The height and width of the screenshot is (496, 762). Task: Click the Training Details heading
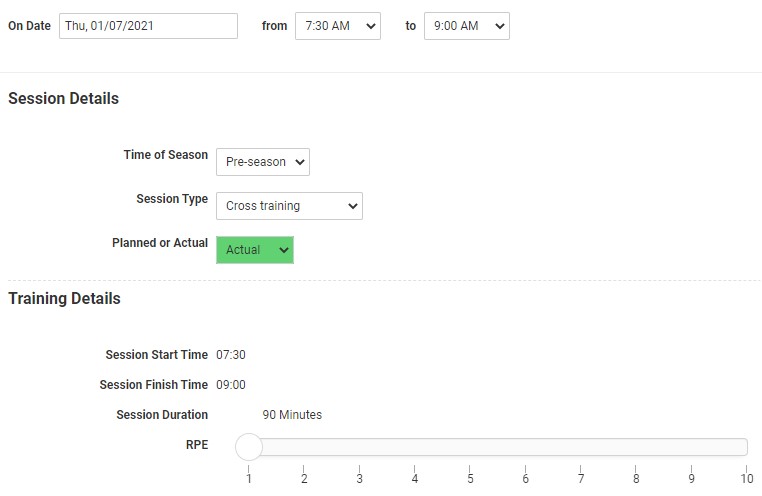pyautogui.click(x=64, y=299)
